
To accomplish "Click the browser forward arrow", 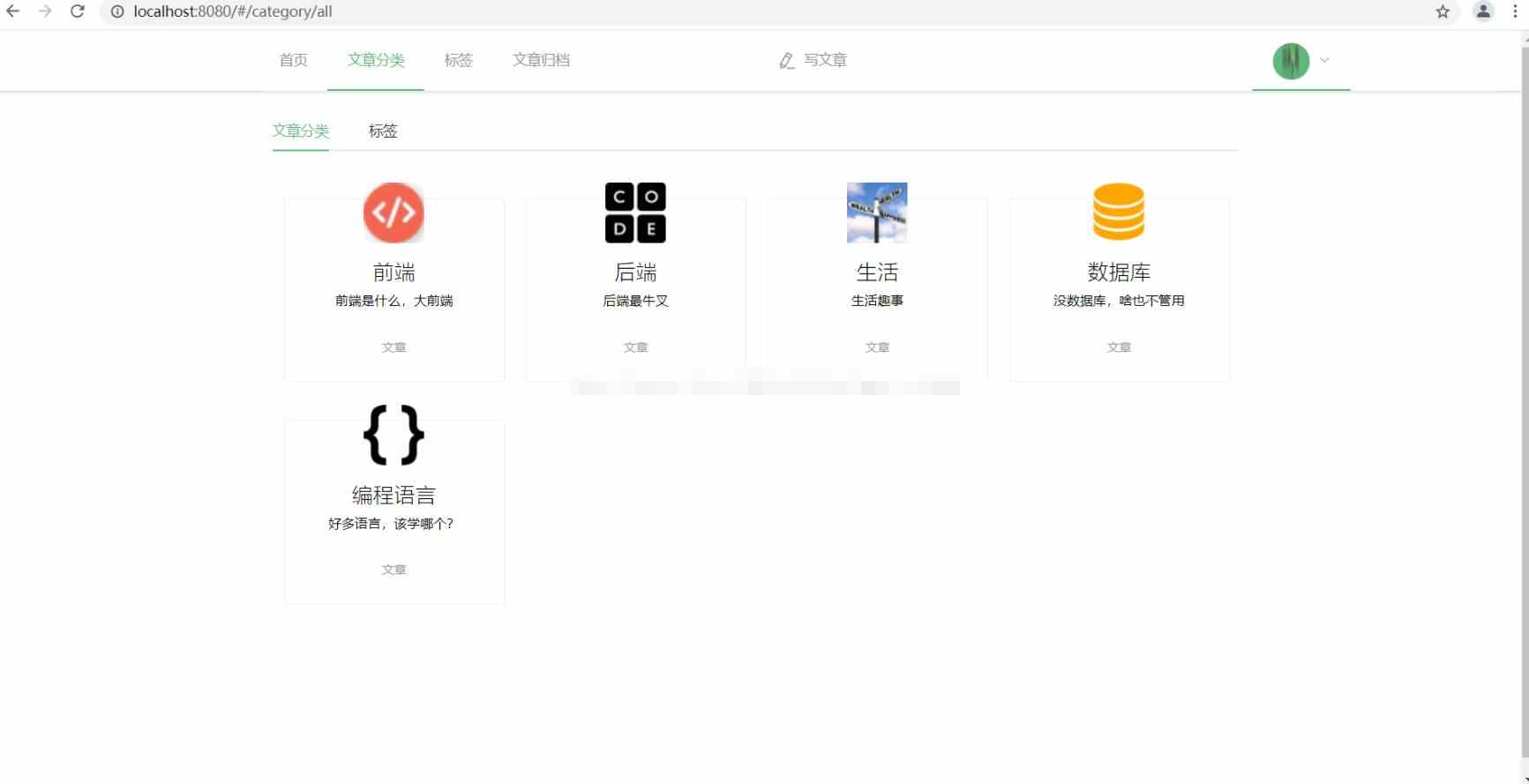I will (x=45, y=11).
